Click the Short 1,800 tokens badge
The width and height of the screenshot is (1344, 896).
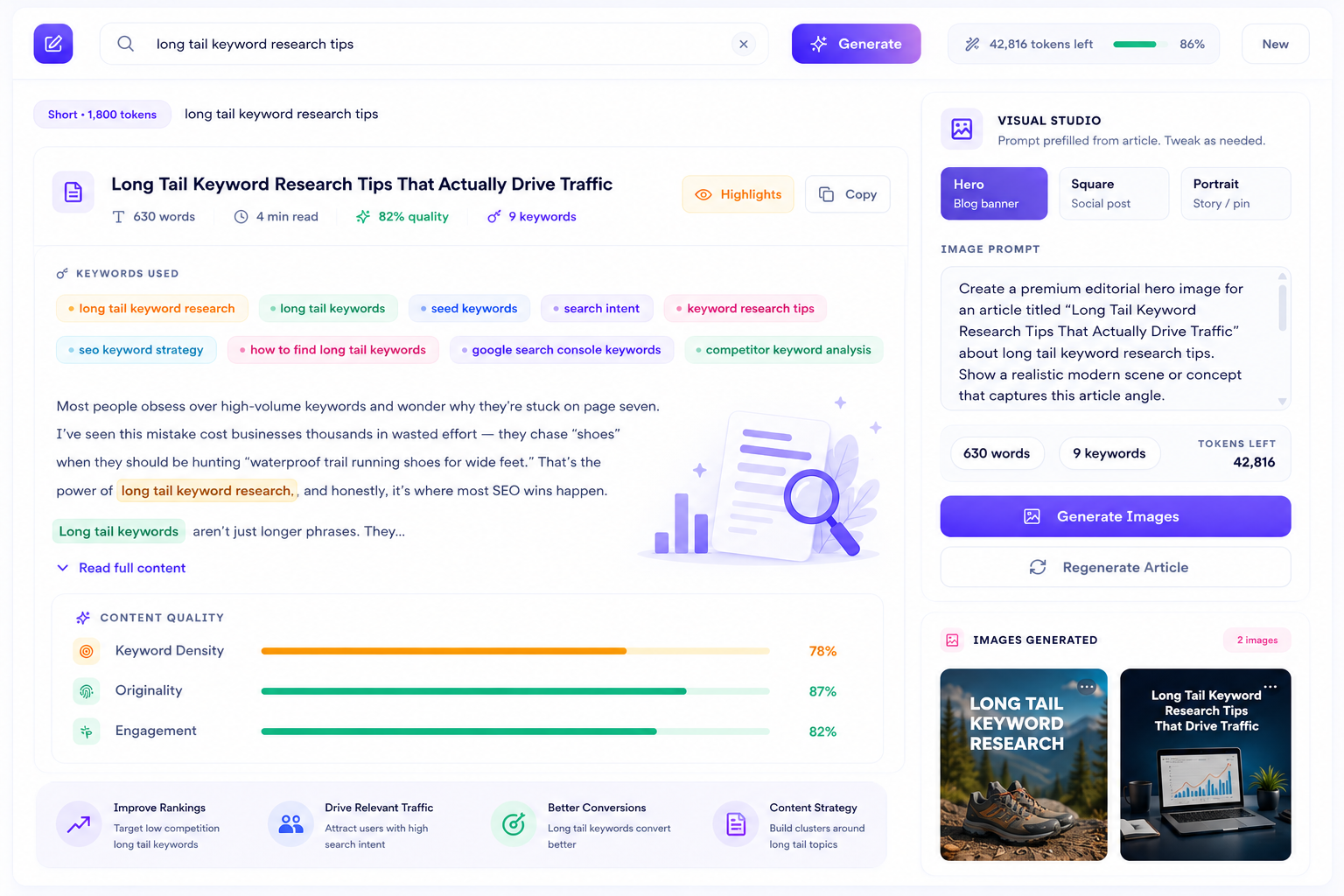click(102, 115)
